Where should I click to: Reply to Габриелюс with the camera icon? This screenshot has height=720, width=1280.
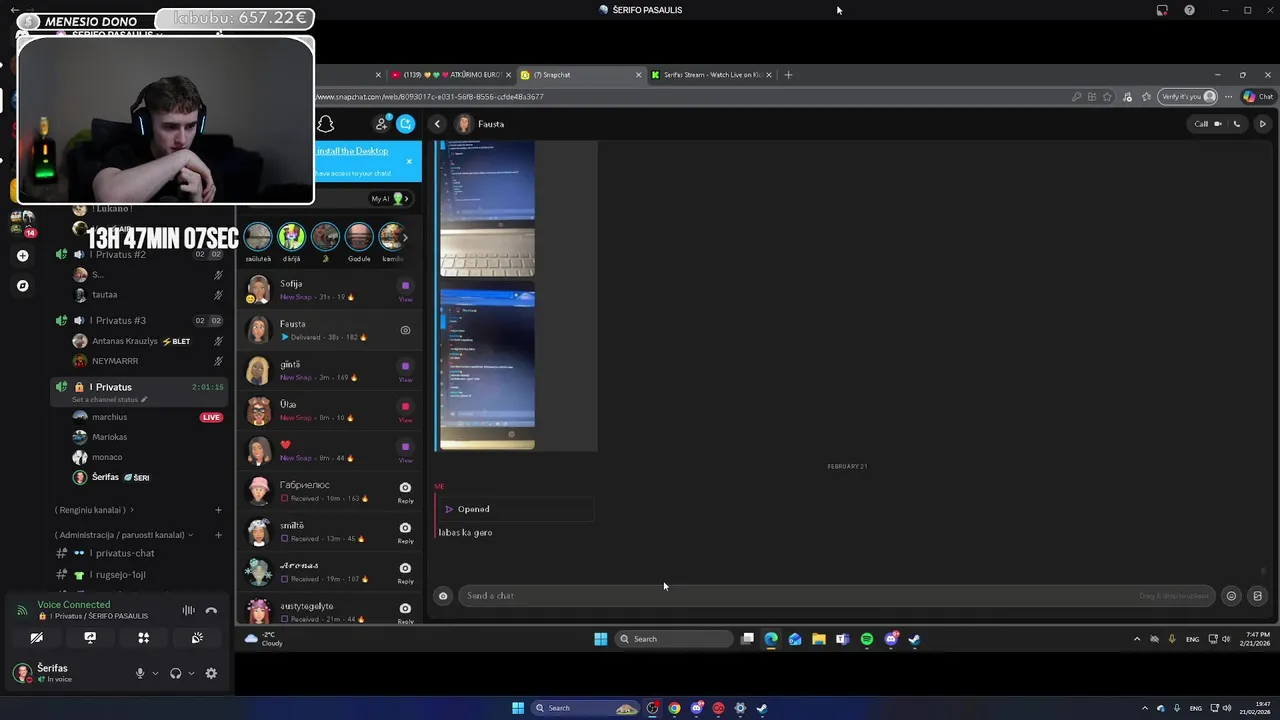405,488
